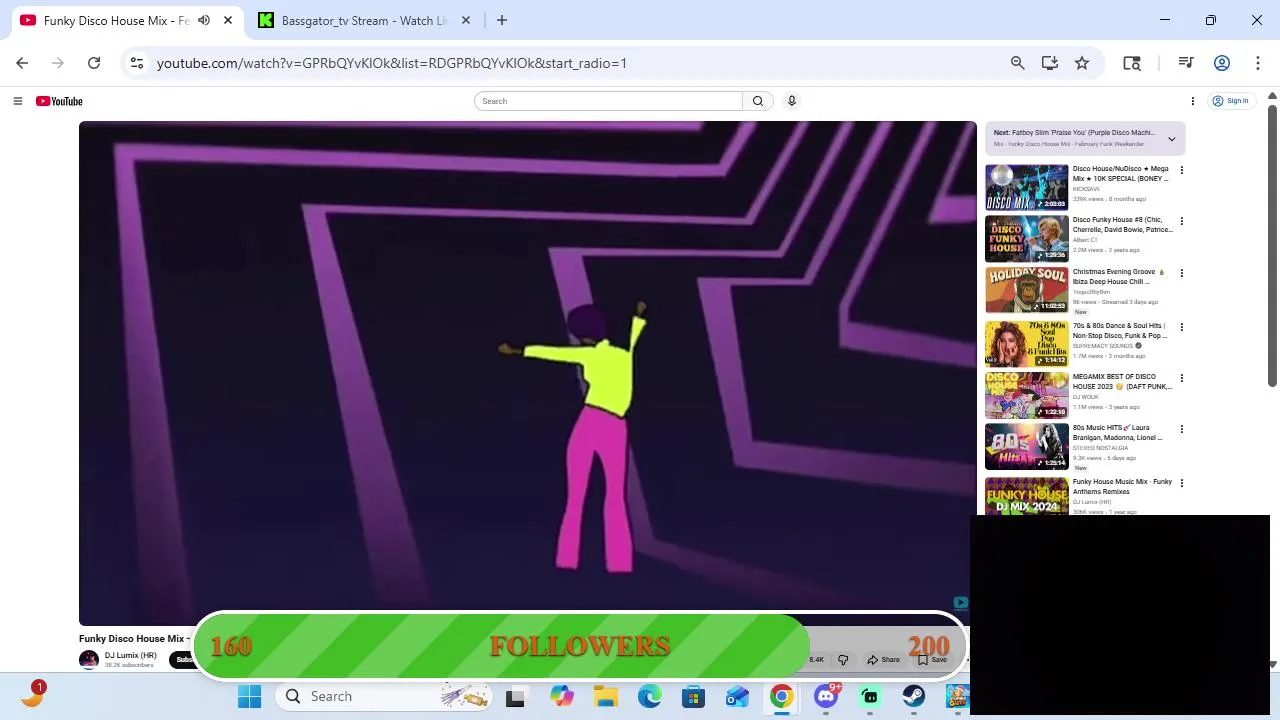Open options menu for 80s Music HITS video
1280x720 pixels.
1181,429
